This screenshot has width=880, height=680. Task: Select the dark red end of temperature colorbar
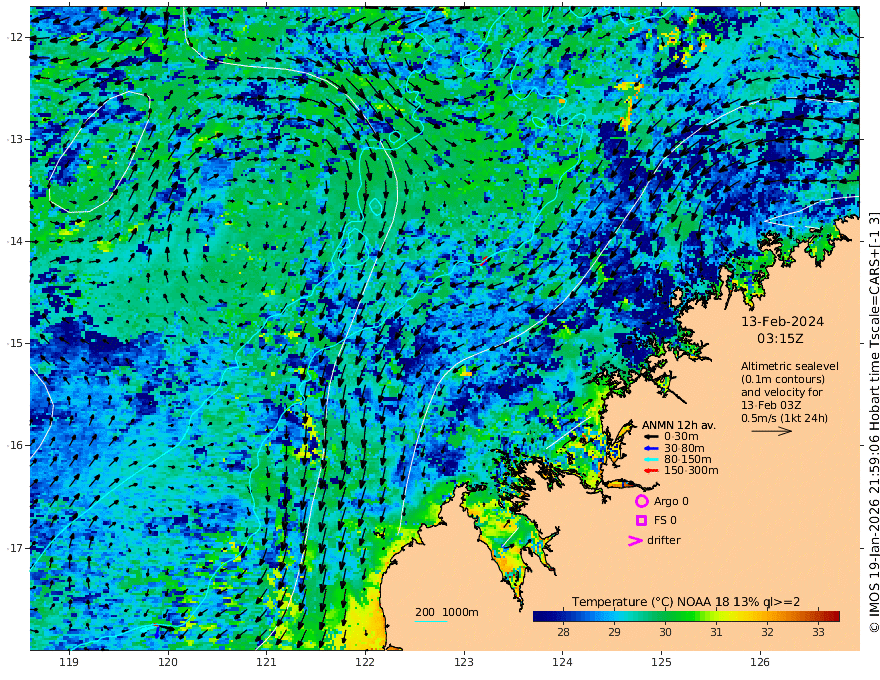tap(835, 616)
